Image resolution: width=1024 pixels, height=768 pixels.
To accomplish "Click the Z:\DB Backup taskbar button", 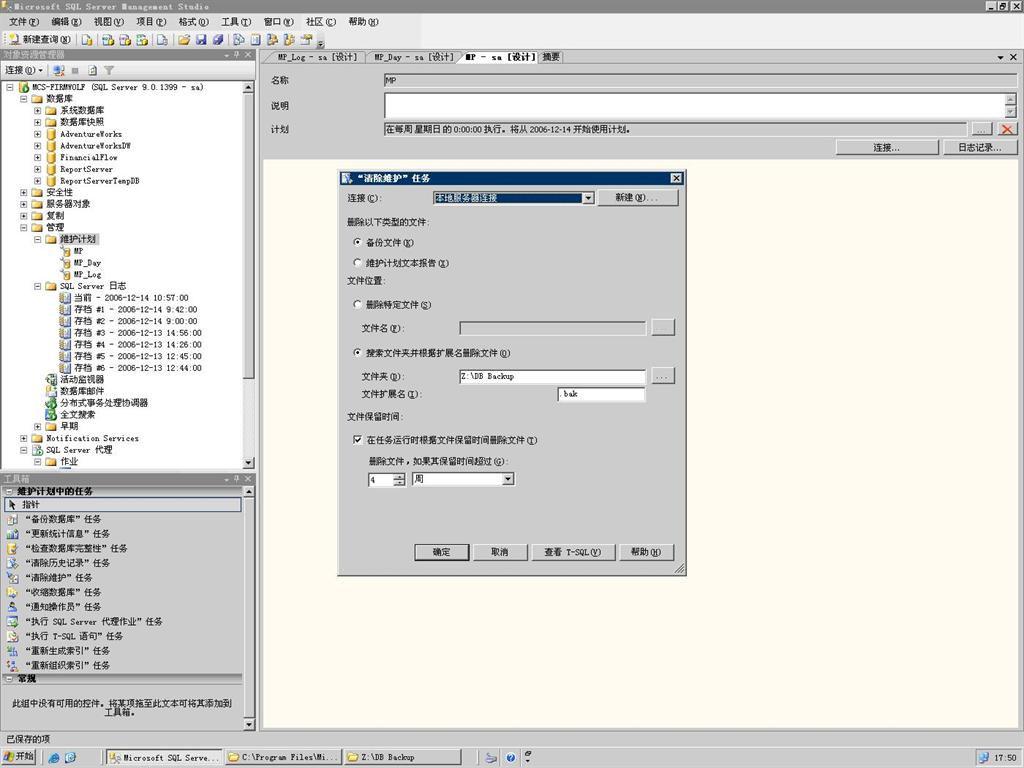I will (x=402, y=758).
